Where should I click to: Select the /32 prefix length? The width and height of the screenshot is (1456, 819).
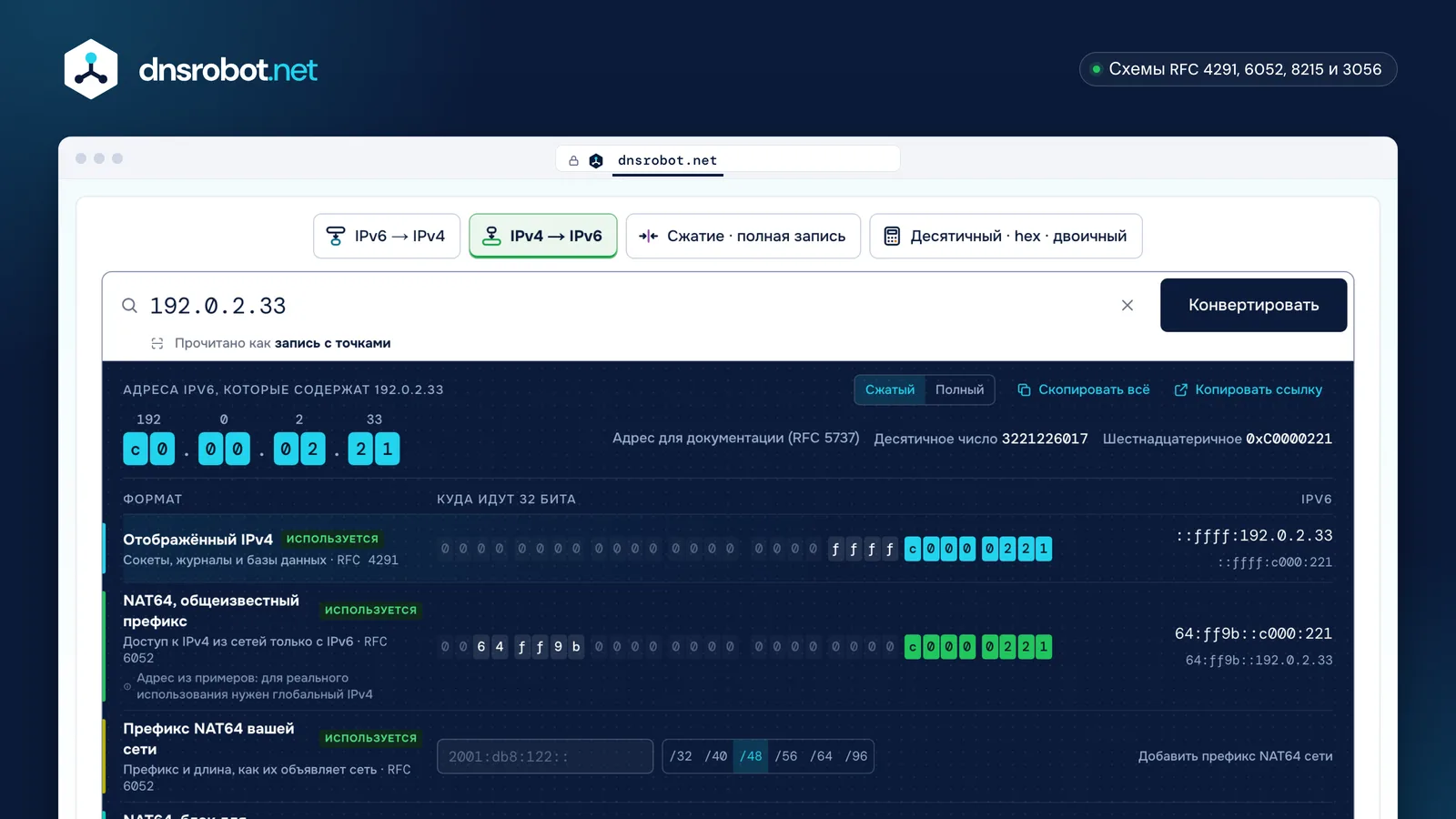pos(681,756)
